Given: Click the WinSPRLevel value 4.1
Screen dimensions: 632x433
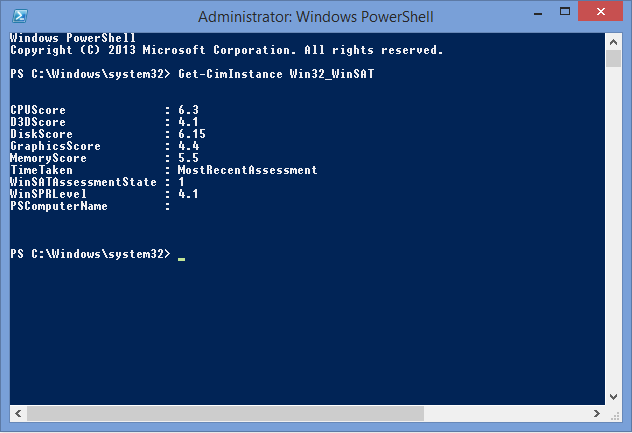Looking at the screenshot, I should (x=188, y=194).
